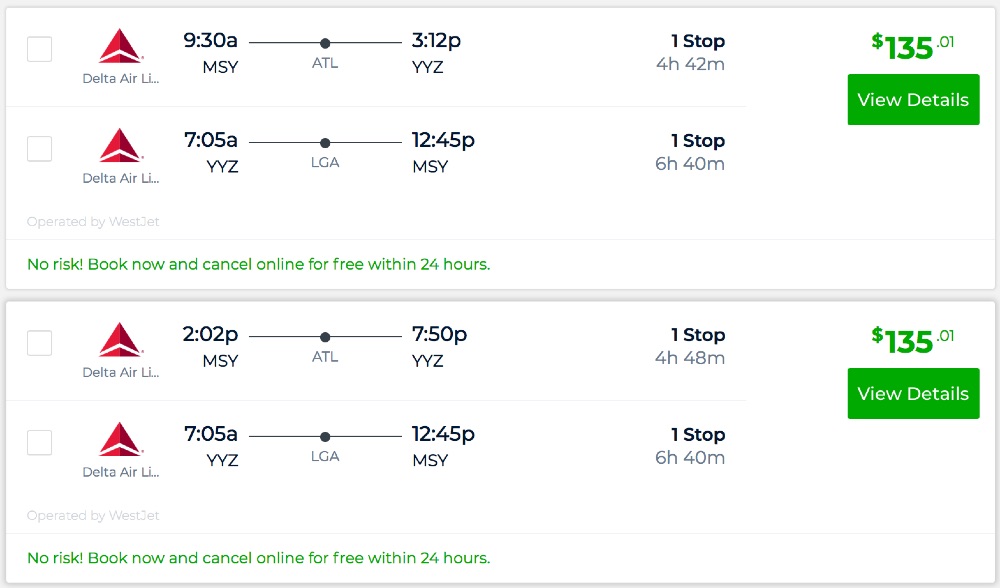Click LGA stop dot on return below 9:30a flight
Viewport: 1000px width, 588px height.
pos(325,143)
